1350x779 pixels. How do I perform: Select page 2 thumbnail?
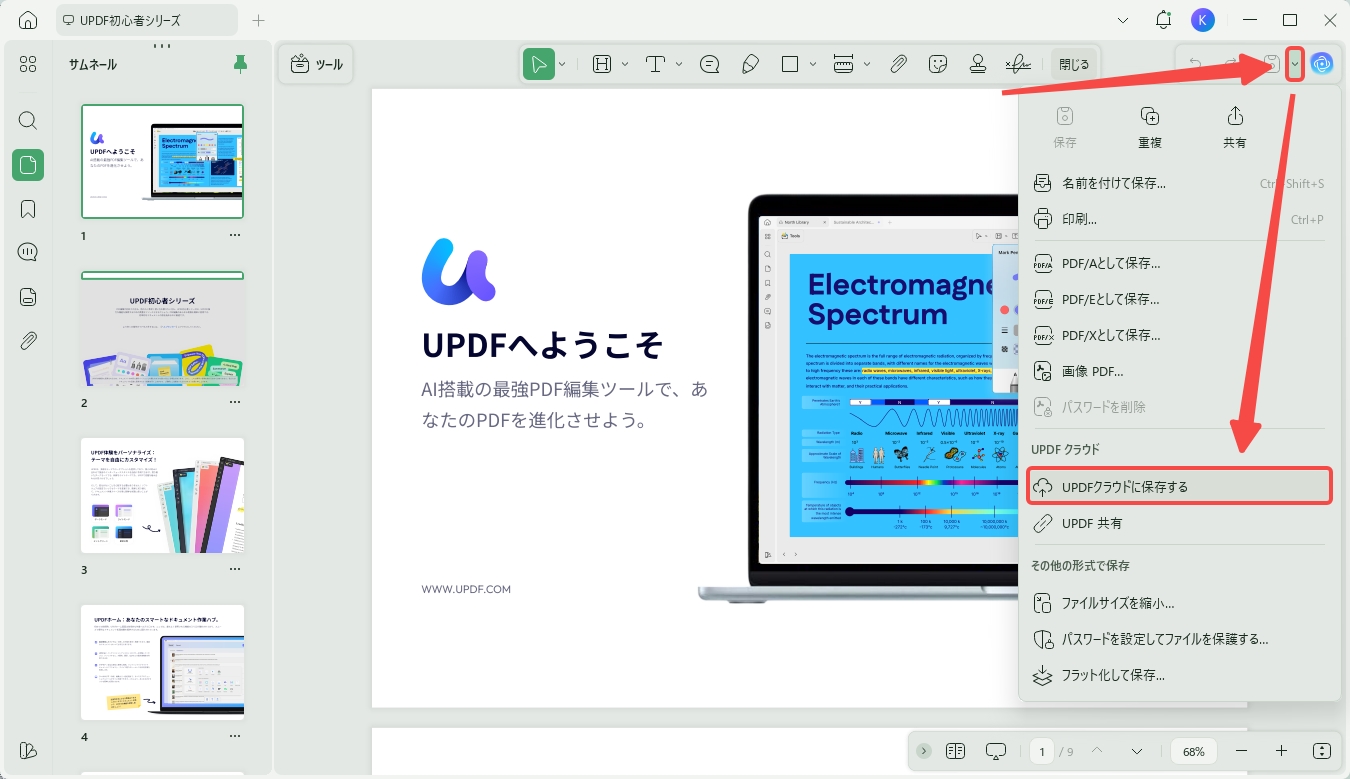(x=162, y=329)
